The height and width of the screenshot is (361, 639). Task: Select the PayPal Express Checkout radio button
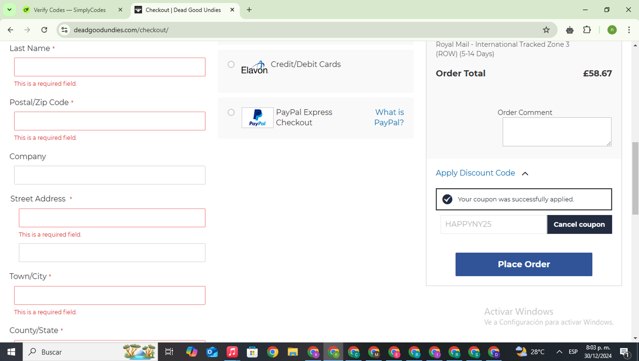coord(231,112)
